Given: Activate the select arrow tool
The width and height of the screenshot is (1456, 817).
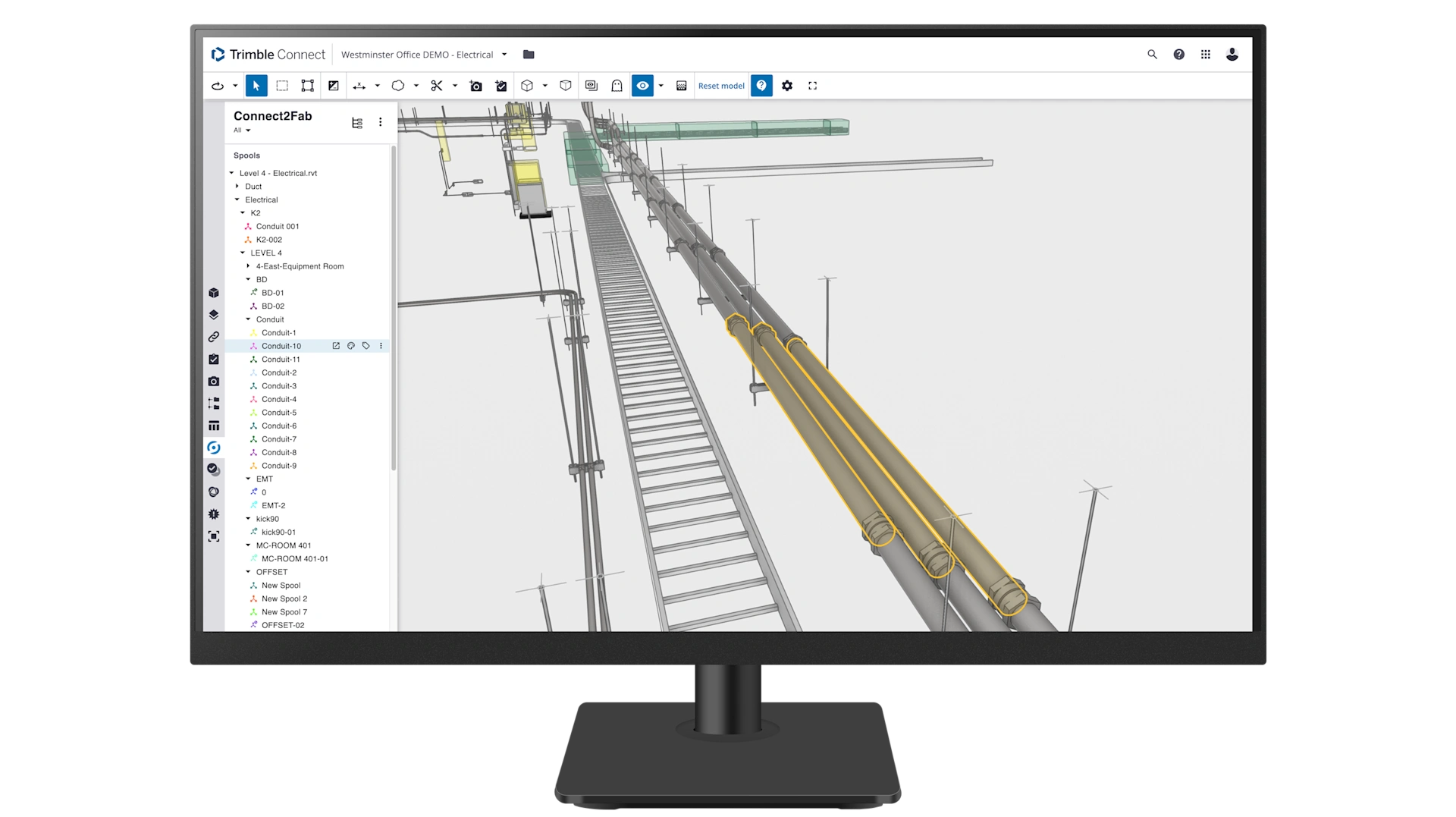Looking at the screenshot, I should (x=256, y=86).
